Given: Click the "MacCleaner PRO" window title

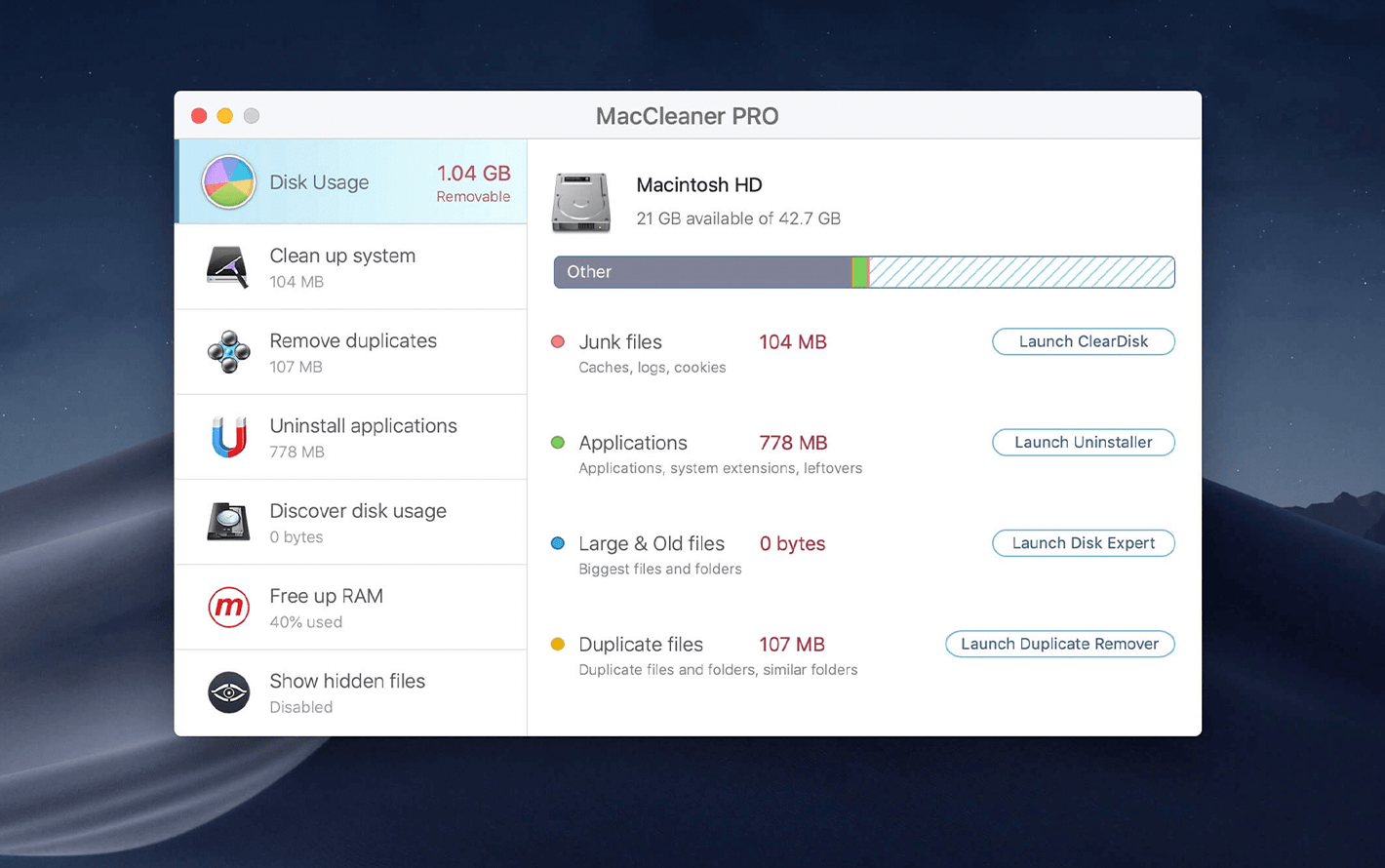Looking at the screenshot, I should click(688, 116).
